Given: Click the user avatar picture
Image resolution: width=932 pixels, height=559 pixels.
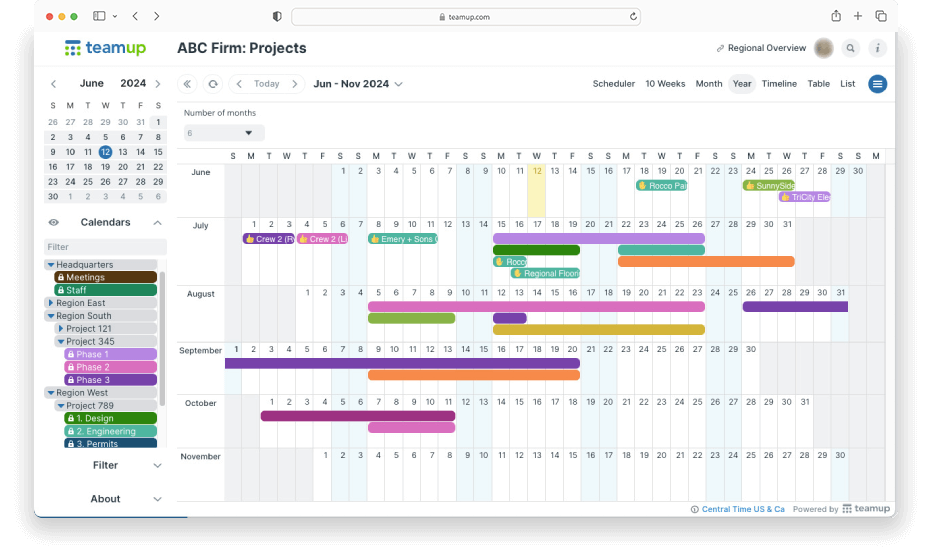Looking at the screenshot, I should coord(824,48).
